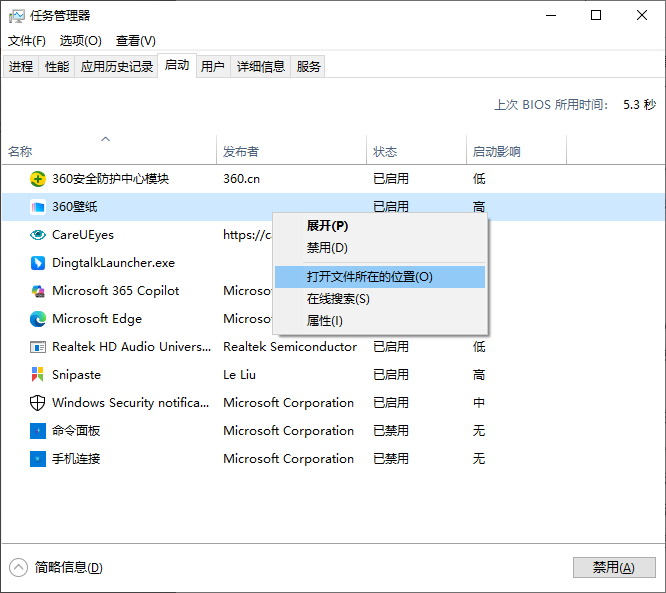The image size is (666, 593).
Task: Click 已启用 status in the Snipaste row
Action: [391, 375]
